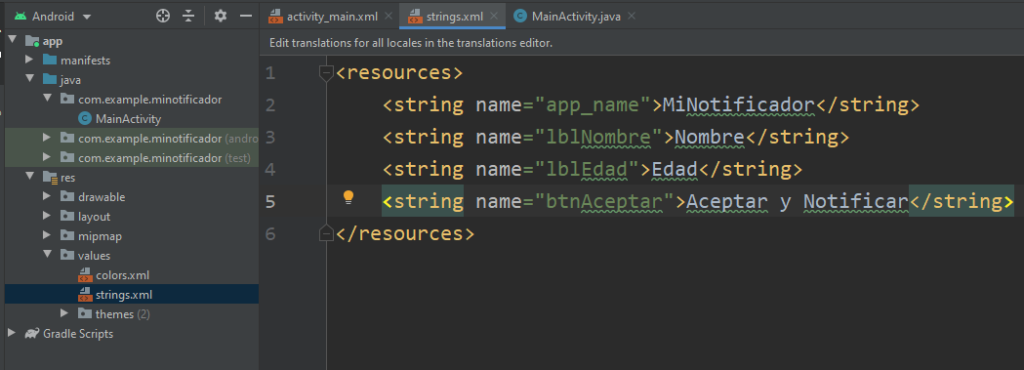The image size is (1024, 370).
Task: Click the res folder icon
Action: click(x=50, y=177)
